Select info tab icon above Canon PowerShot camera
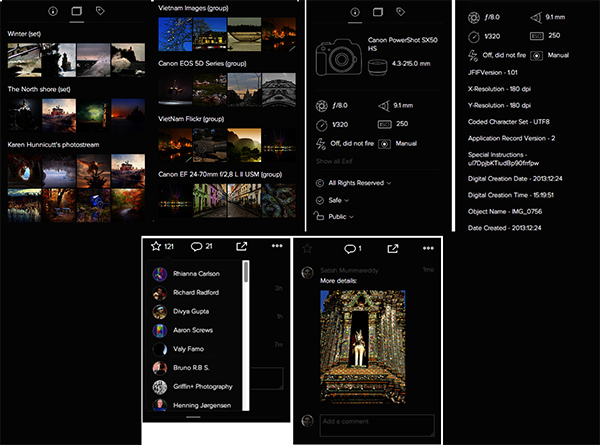Screen dimensions: 600x445 pos(355,12)
